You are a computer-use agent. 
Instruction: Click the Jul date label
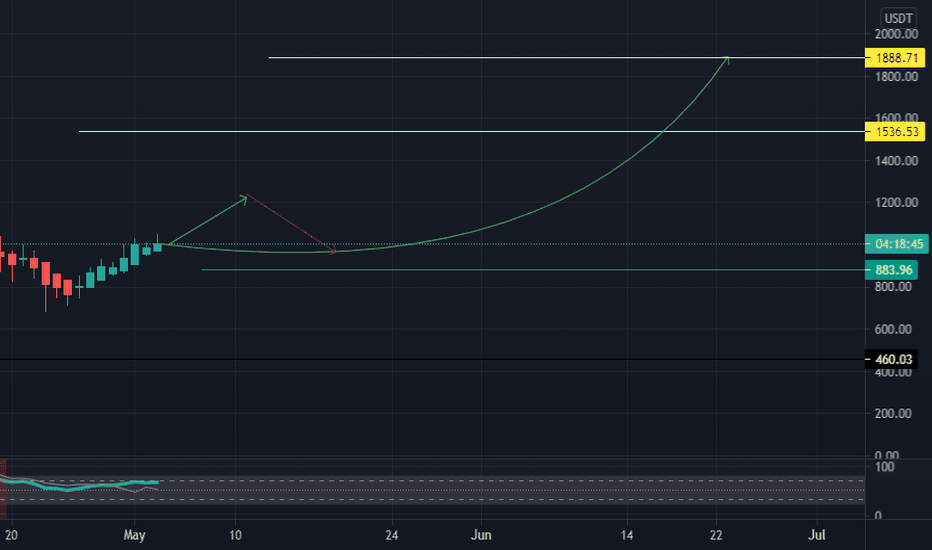coord(817,535)
